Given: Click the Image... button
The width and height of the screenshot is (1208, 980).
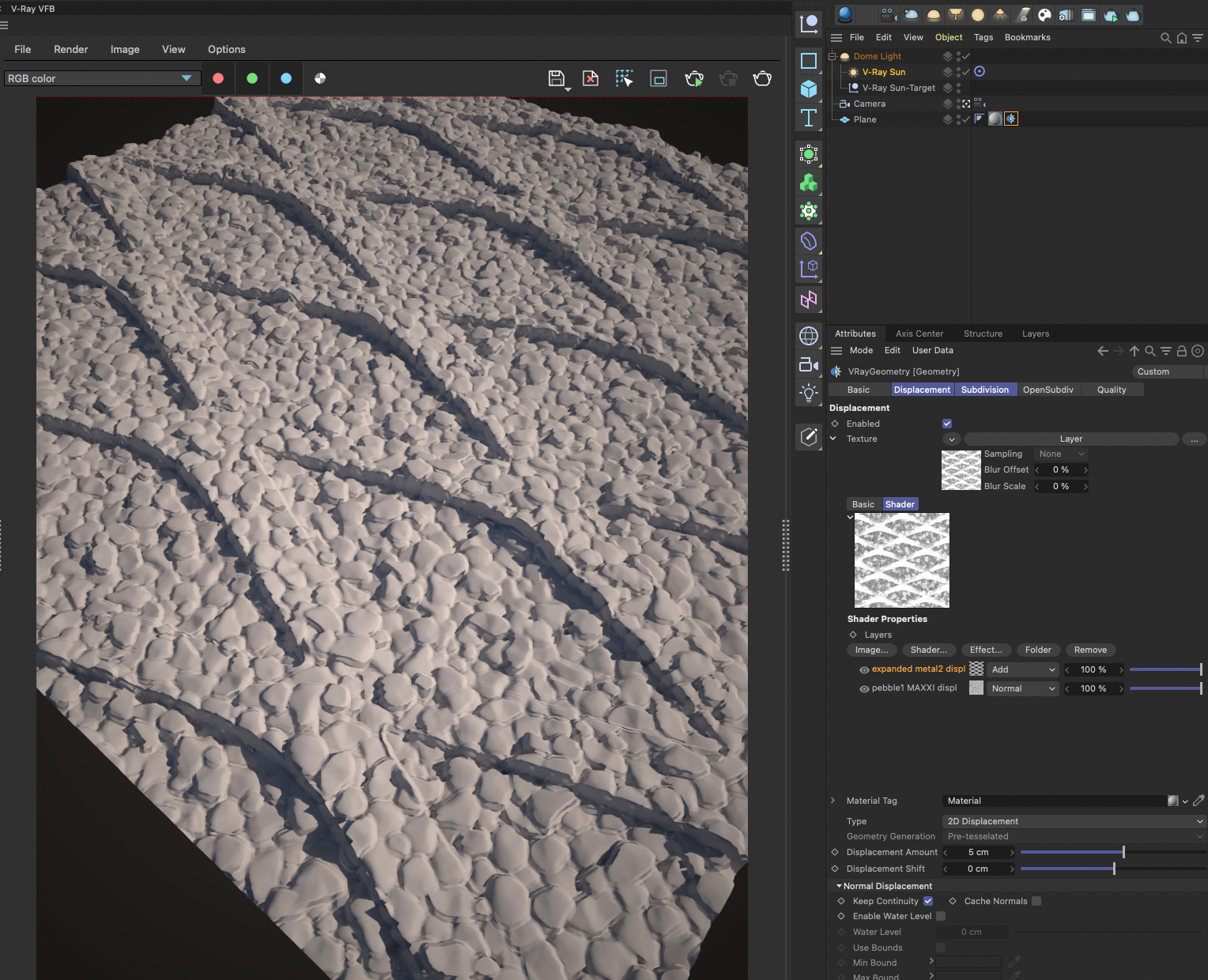Looking at the screenshot, I should 871,650.
